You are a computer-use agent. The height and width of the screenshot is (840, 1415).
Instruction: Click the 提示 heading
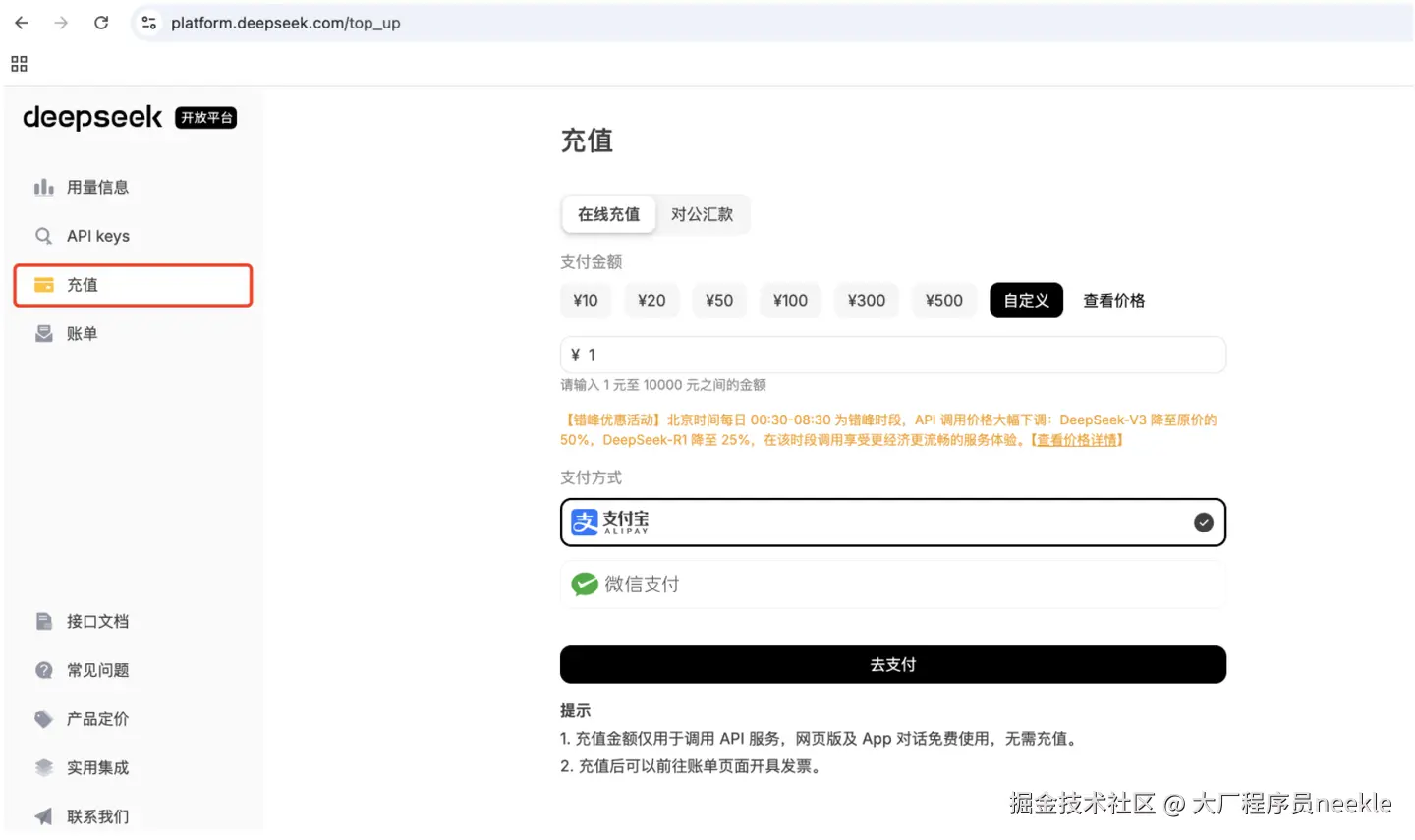576,711
